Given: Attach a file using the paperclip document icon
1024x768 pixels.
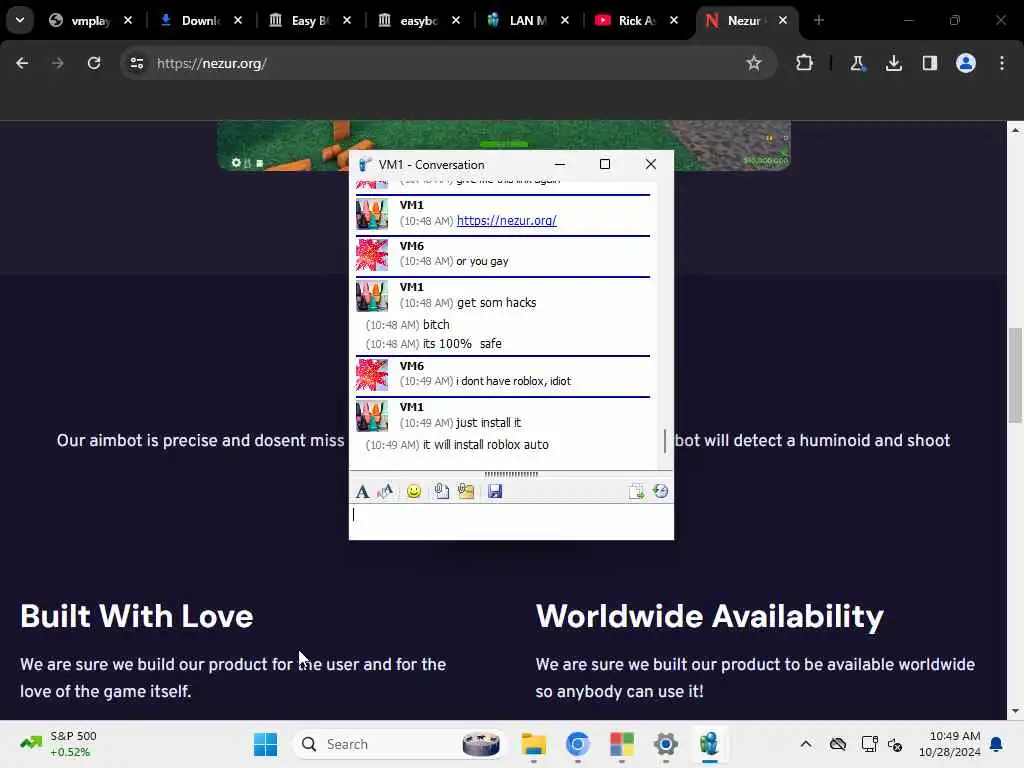Looking at the screenshot, I should point(441,491).
